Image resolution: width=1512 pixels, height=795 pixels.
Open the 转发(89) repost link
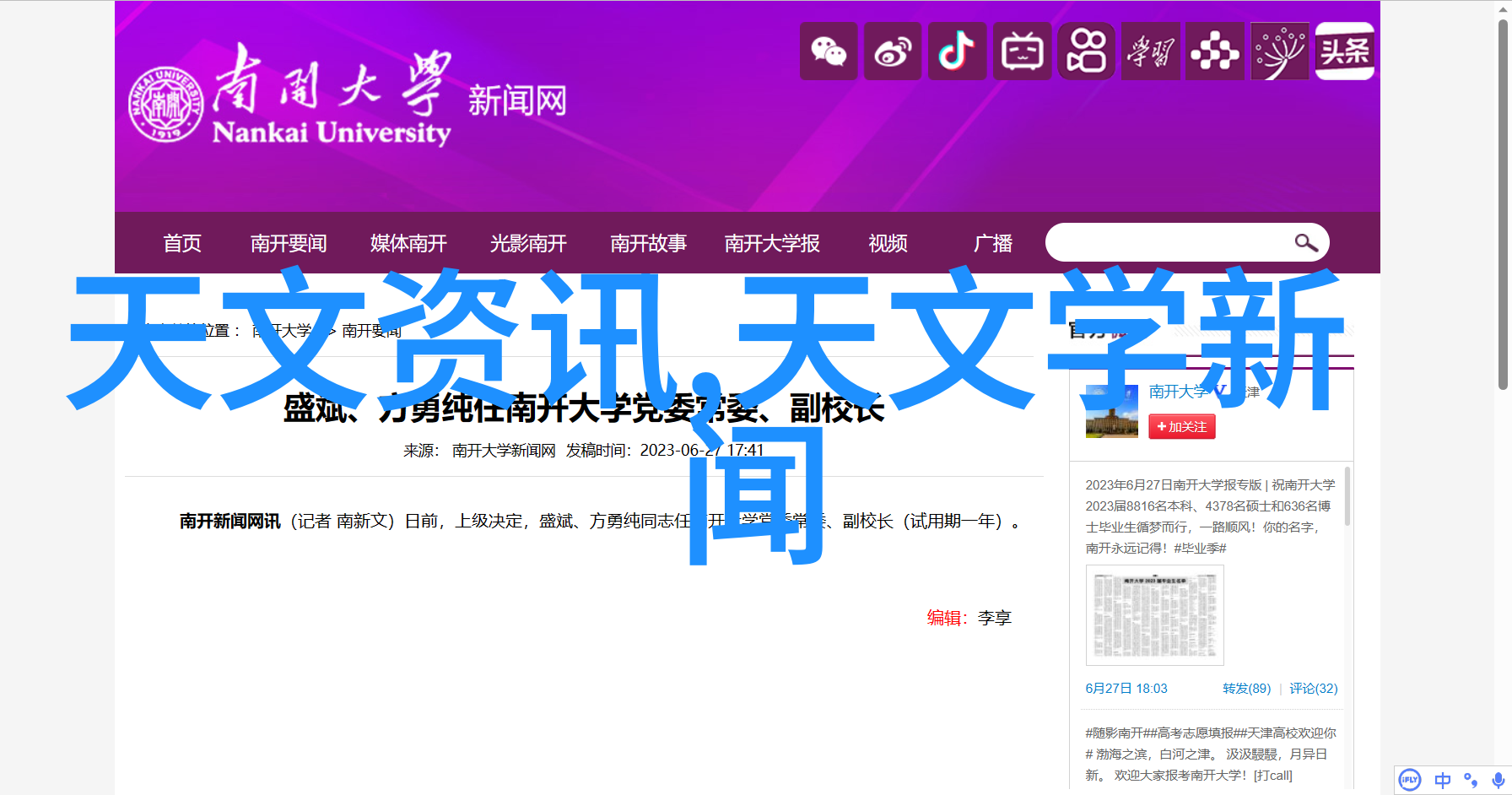click(x=1246, y=689)
